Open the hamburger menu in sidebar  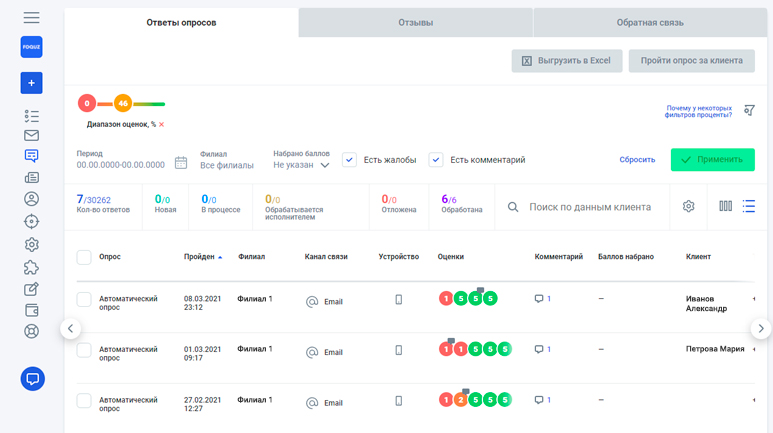pos(31,18)
